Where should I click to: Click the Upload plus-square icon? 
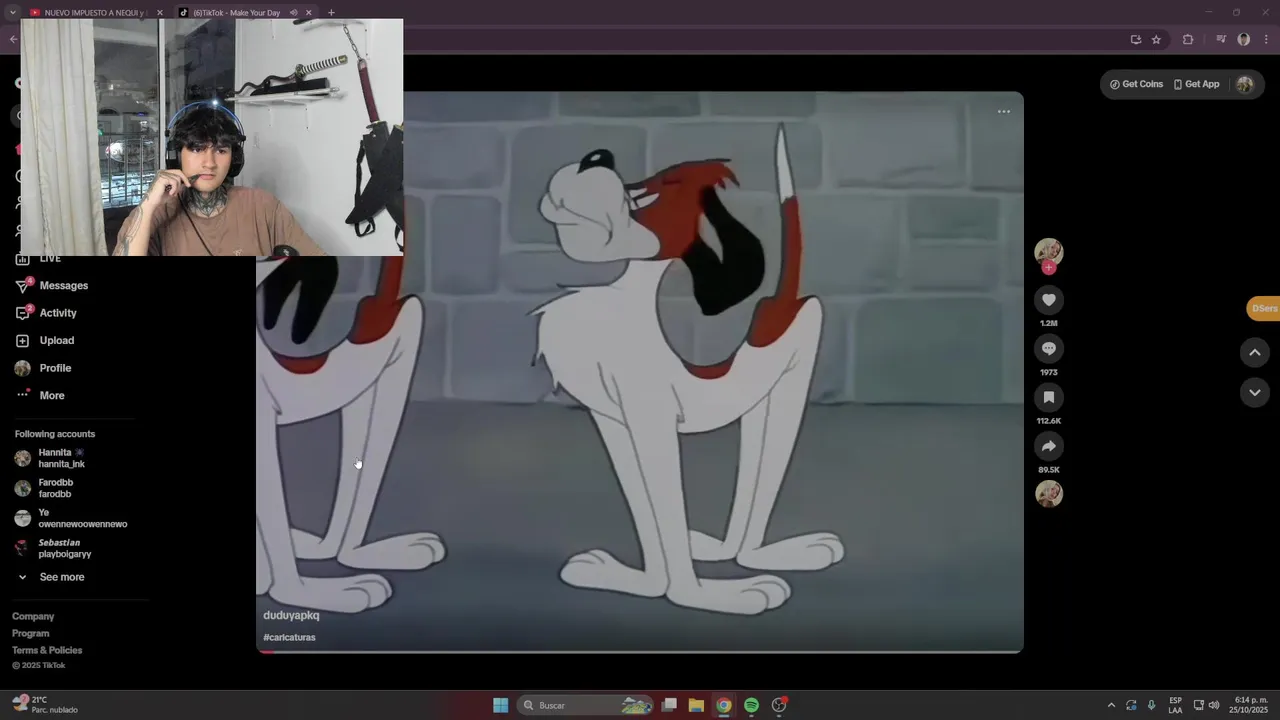(22, 340)
